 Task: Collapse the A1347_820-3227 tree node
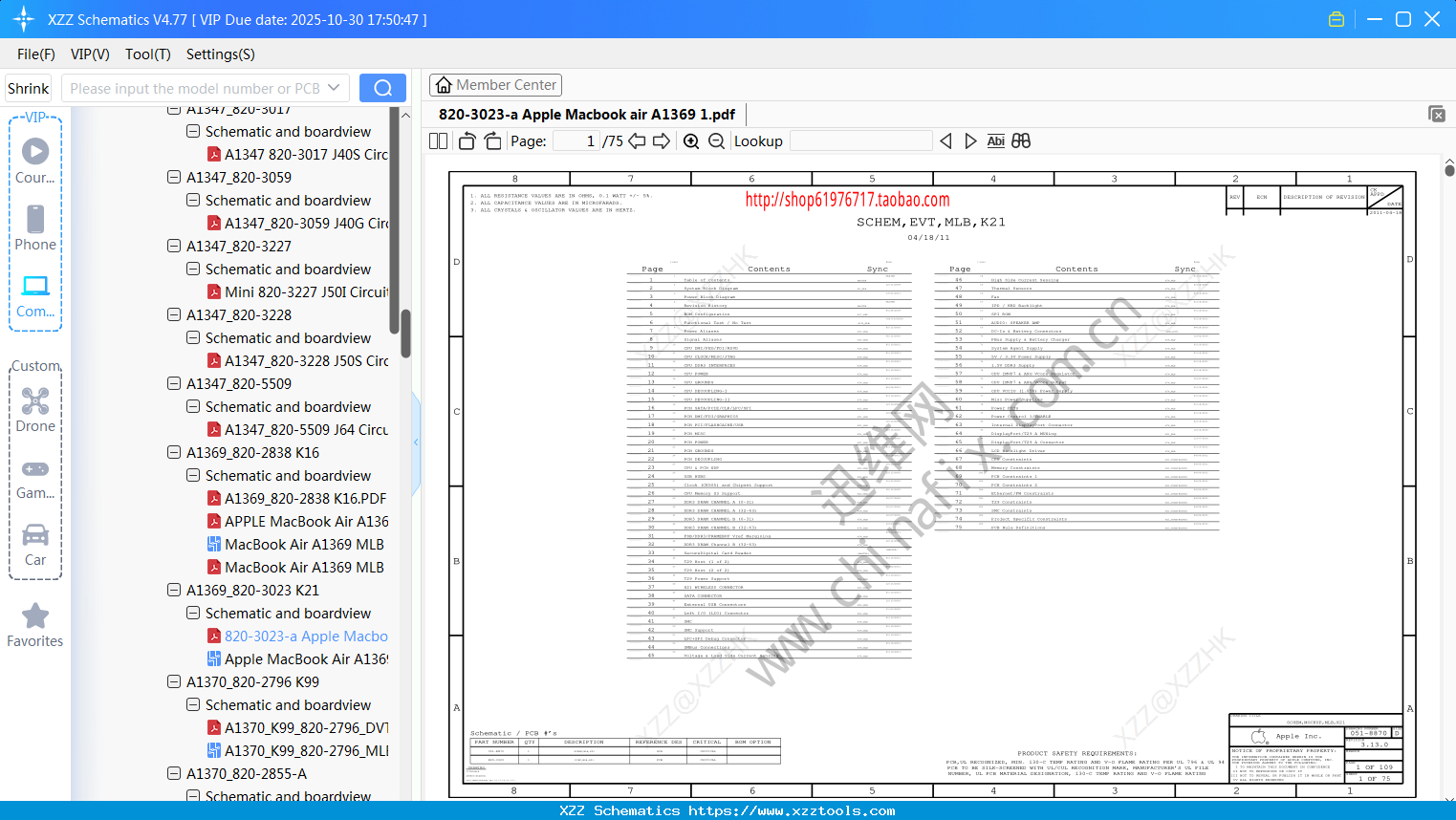pos(174,246)
